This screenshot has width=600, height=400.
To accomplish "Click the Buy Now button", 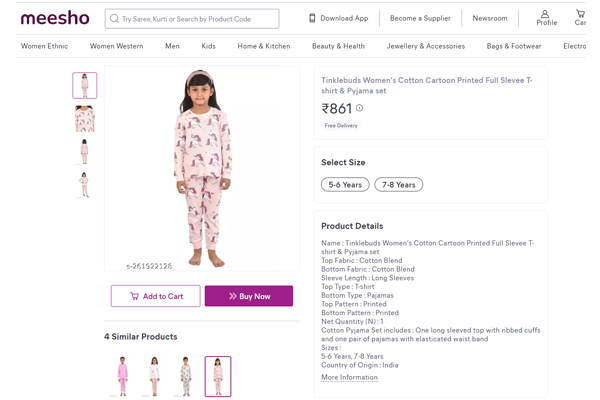I will (249, 296).
